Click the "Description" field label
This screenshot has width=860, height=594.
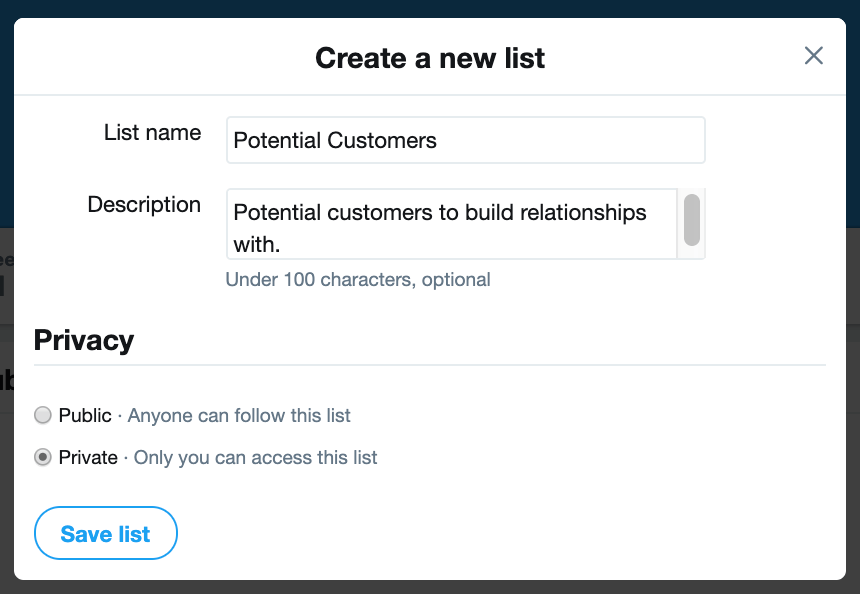pyautogui.click(x=144, y=205)
